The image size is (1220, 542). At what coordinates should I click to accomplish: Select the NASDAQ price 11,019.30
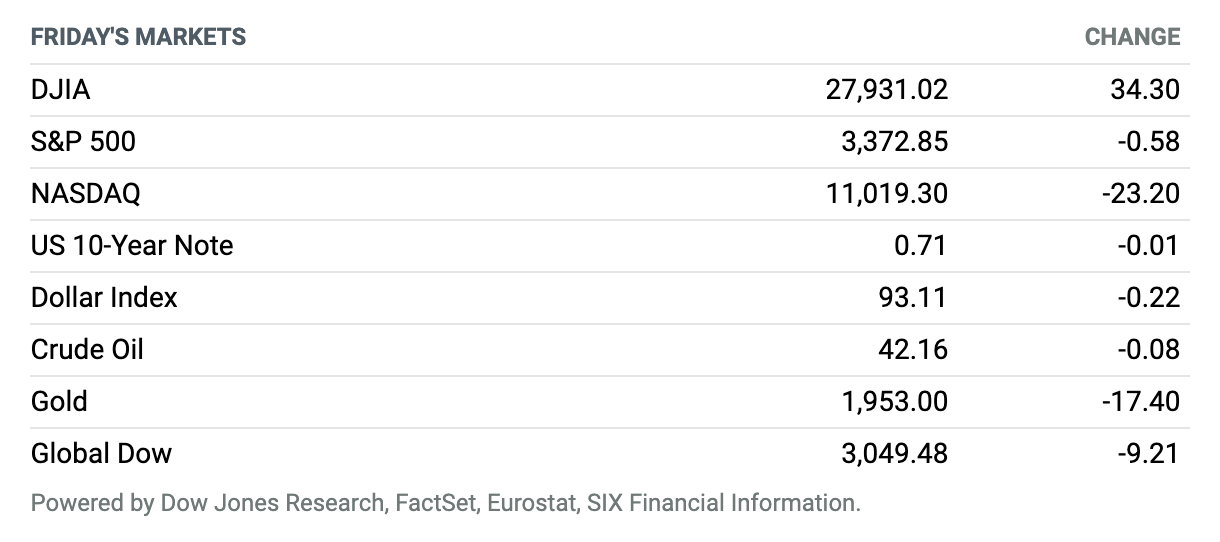888,194
